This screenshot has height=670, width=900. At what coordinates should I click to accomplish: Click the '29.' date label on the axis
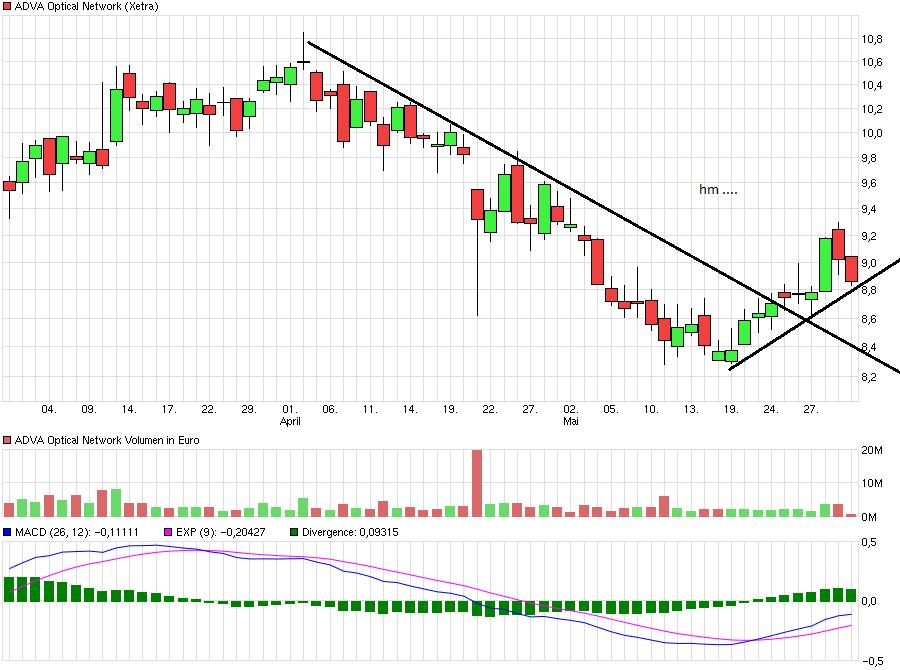pyautogui.click(x=249, y=409)
